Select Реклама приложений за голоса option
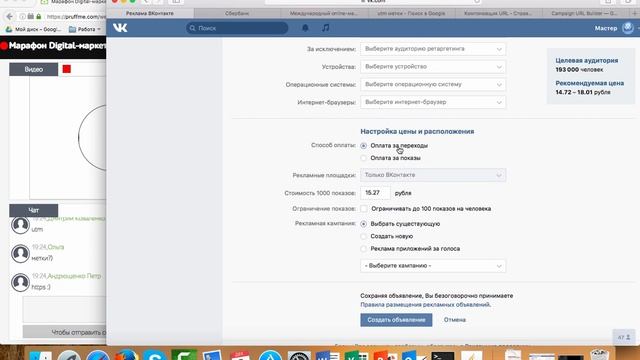 pos(363,249)
